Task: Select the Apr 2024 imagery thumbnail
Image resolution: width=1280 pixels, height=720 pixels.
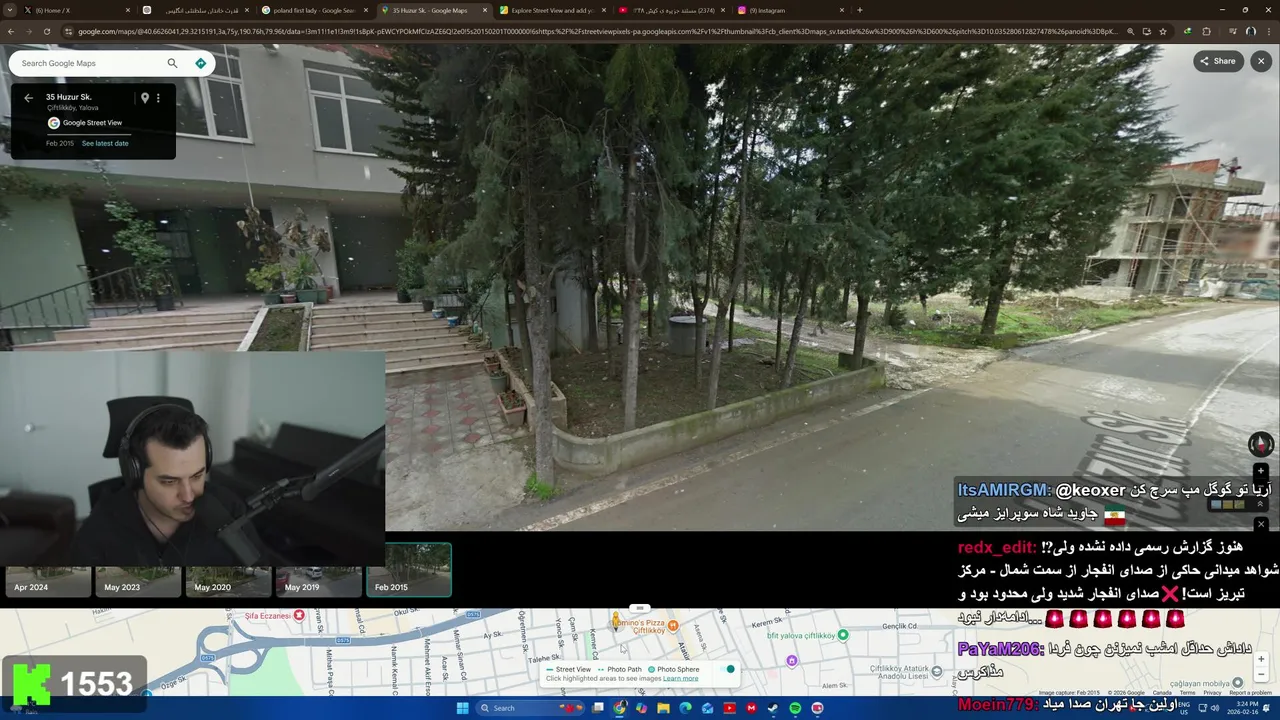Action: (x=46, y=582)
